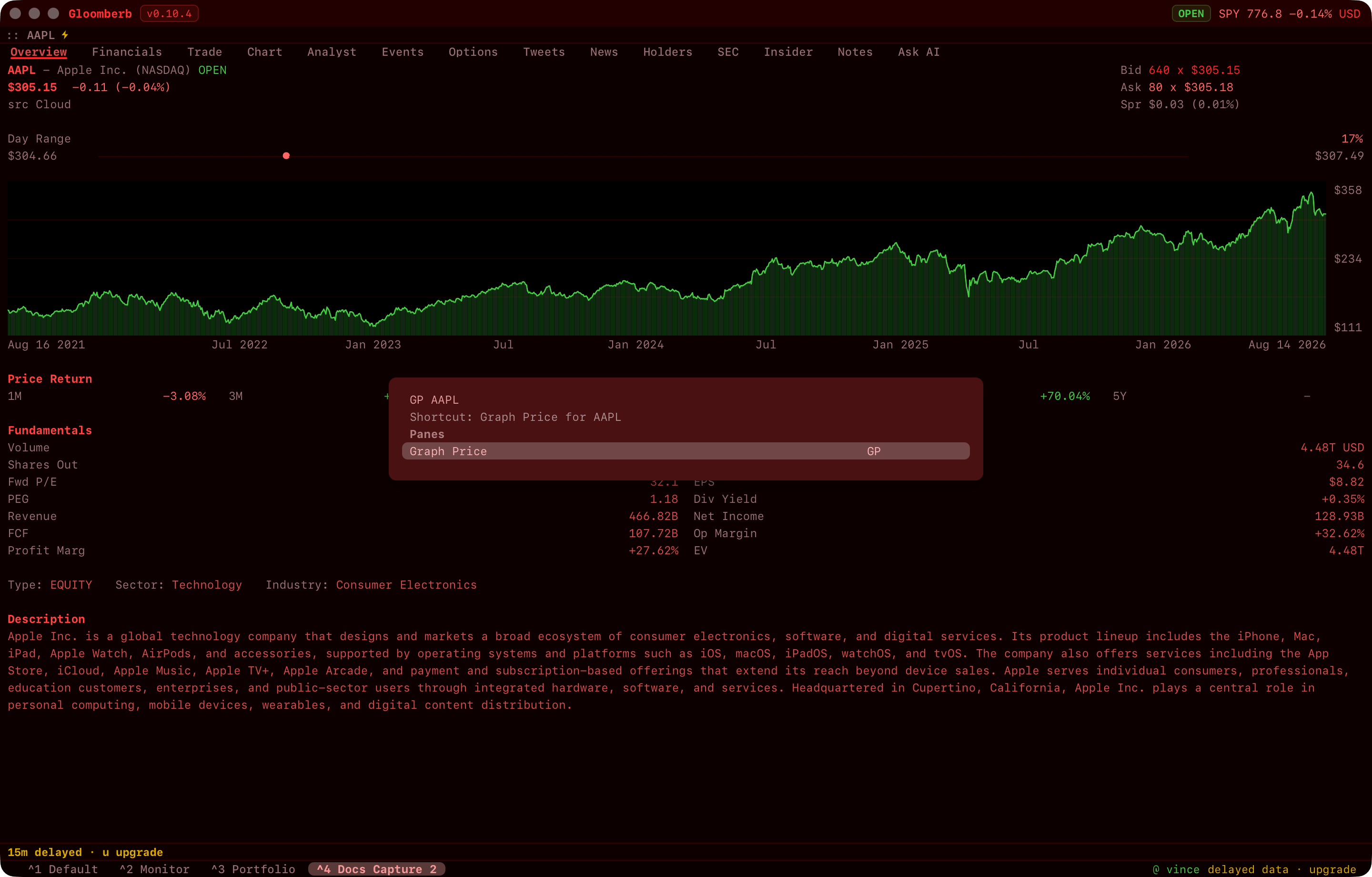The image size is (1372, 877).
Task: Open the Trade tab
Action: [204, 52]
